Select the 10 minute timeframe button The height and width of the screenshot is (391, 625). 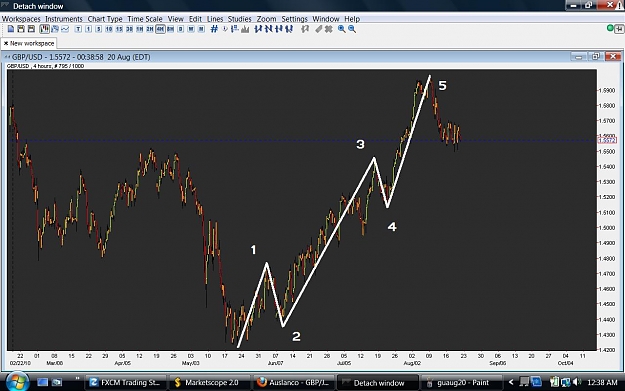click(109, 29)
